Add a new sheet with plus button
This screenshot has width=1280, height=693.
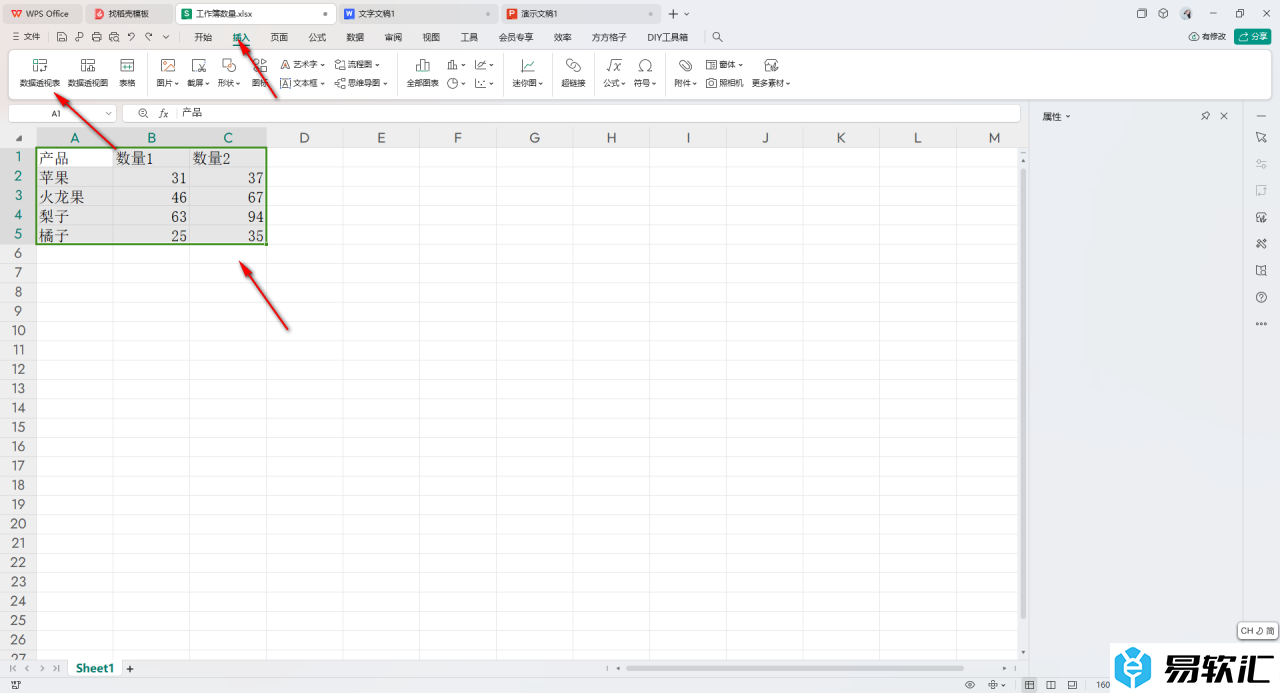[x=130, y=668]
